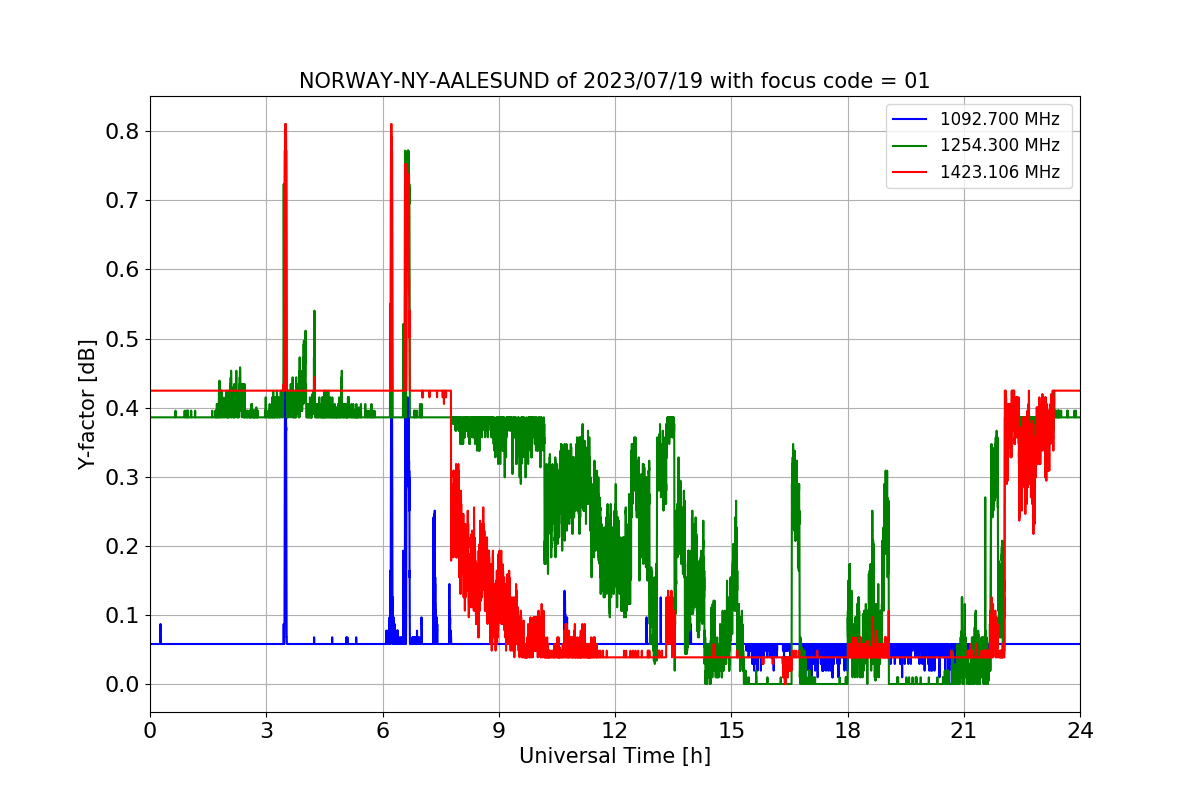1200x800 pixels.
Task: Click the Universal Time [h] axis label
Action: pos(615,757)
